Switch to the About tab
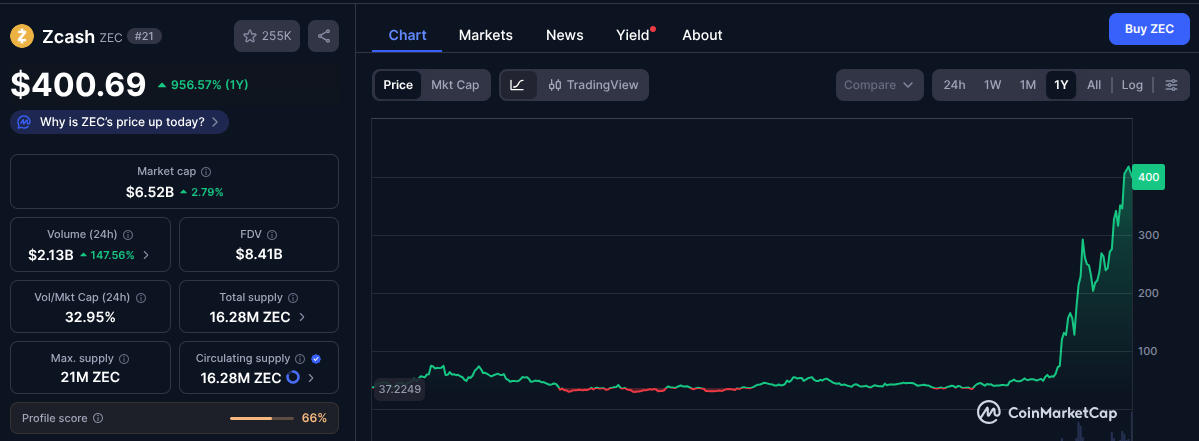Viewport: 1199px width, 441px height. (x=702, y=34)
